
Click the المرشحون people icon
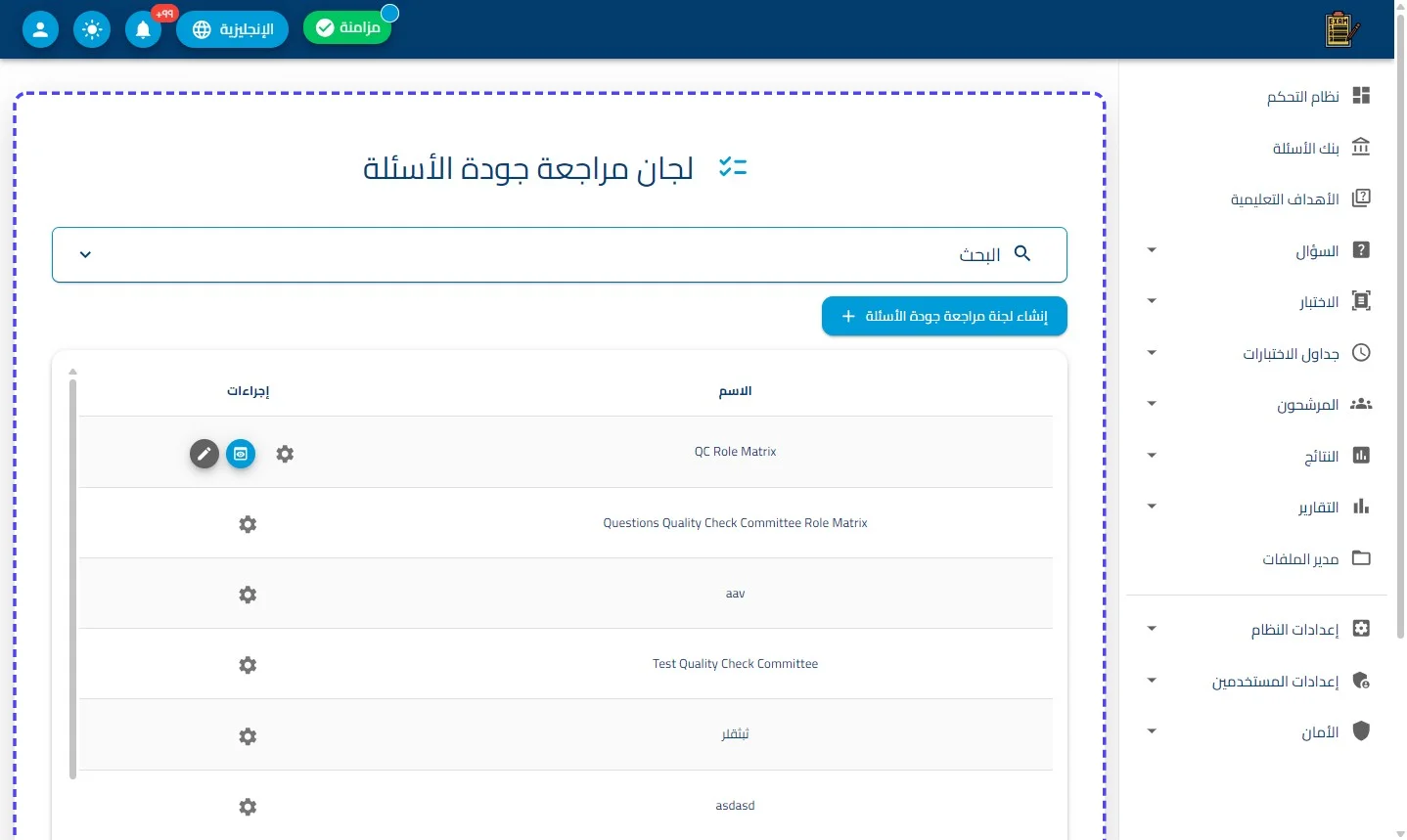tap(1361, 404)
